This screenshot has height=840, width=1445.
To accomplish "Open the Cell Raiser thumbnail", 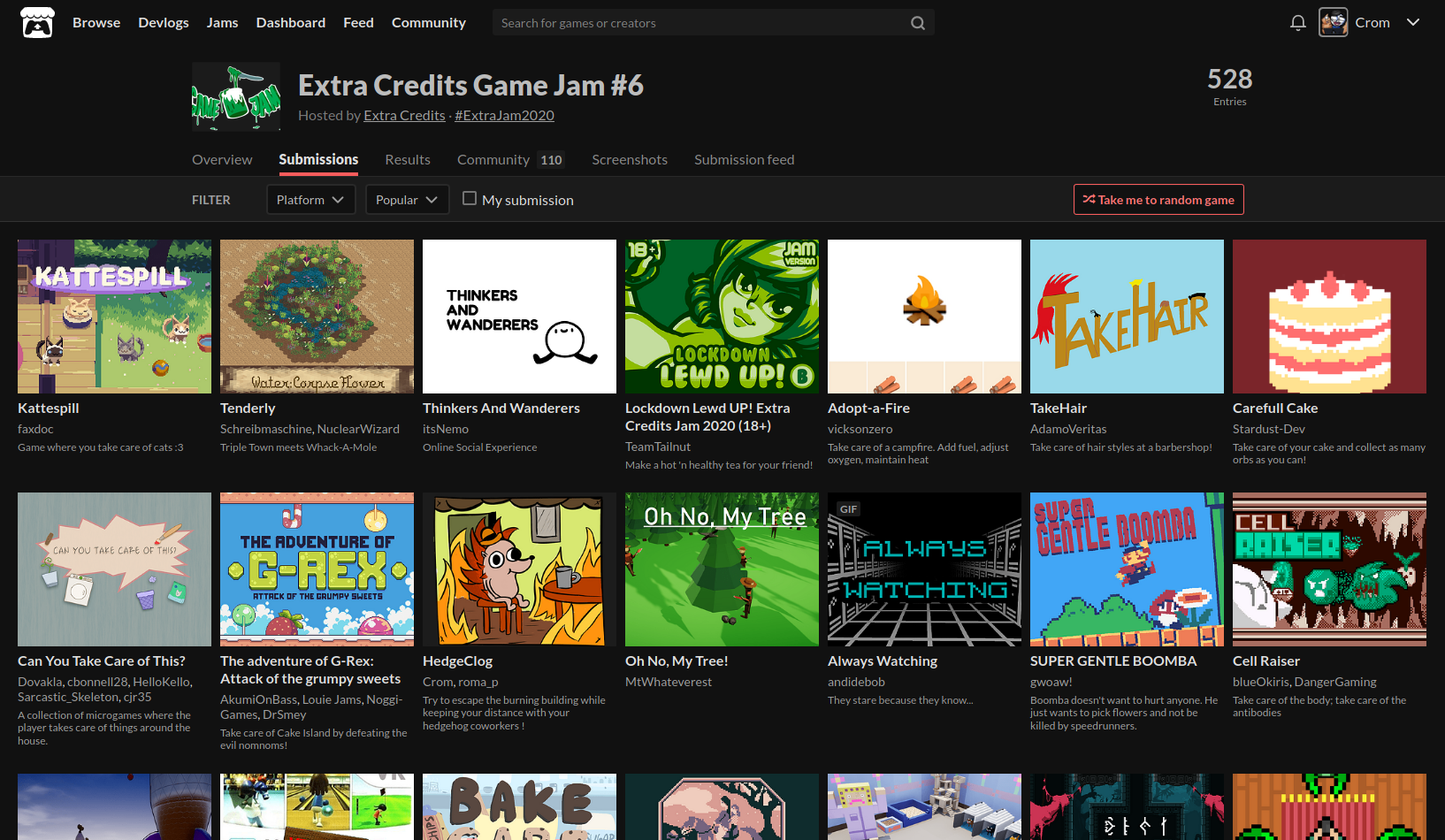I will click(1329, 569).
